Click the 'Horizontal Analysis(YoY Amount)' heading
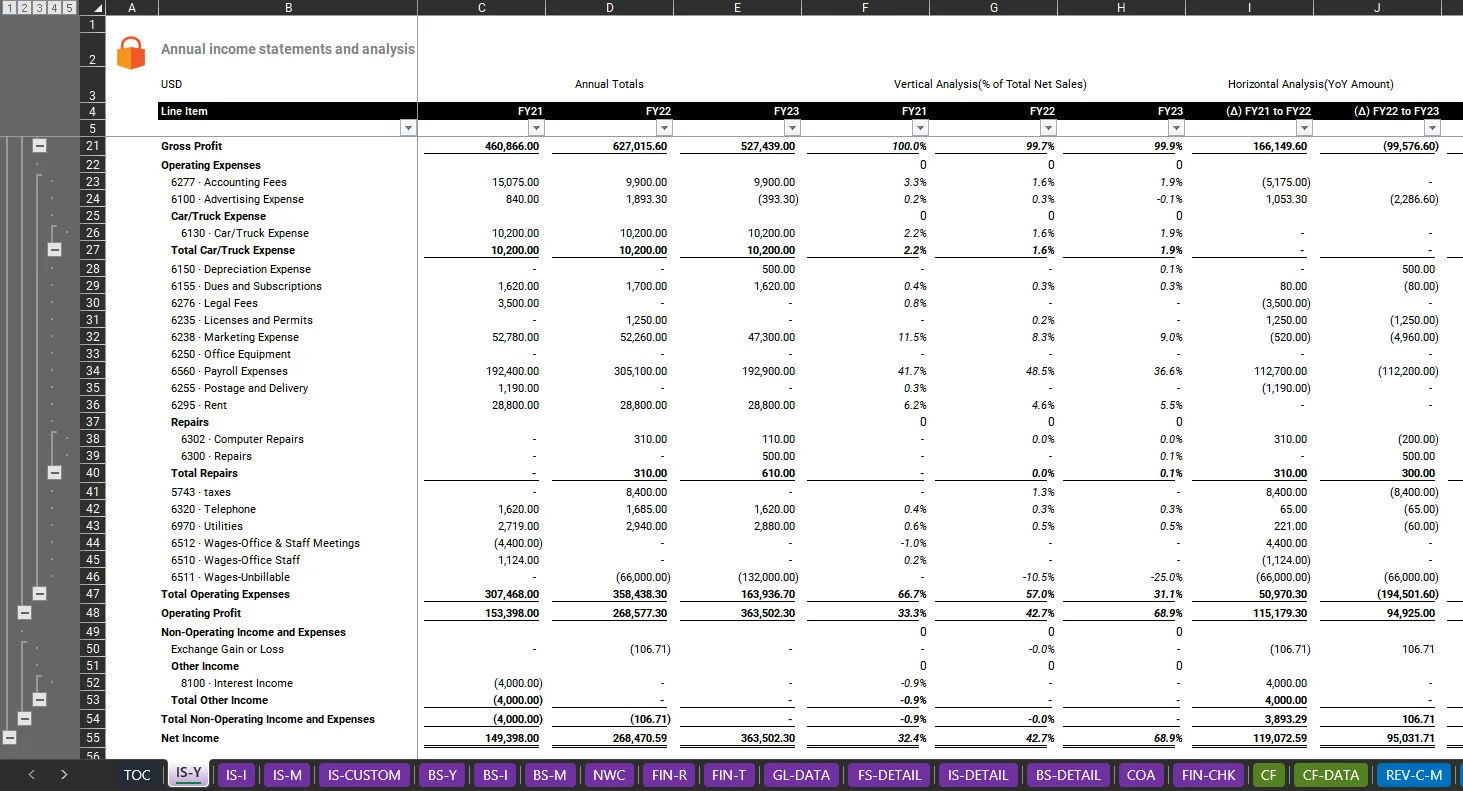This screenshot has height=791, width=1463. (1310, 84)
